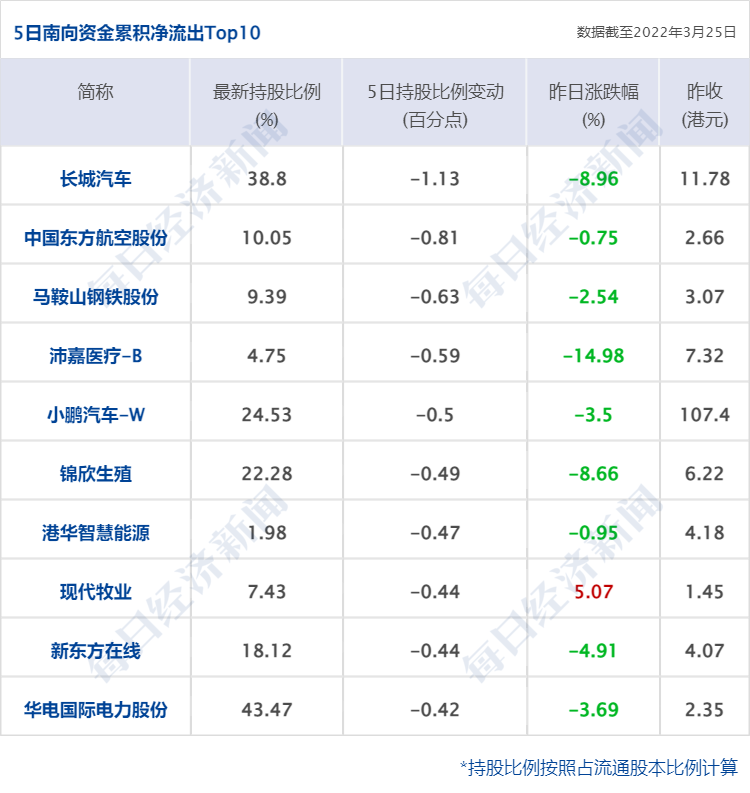The image size is (750, 793).
Task: Click green price change -0.95
Action: pyautogui.click(x=594, y=533)
